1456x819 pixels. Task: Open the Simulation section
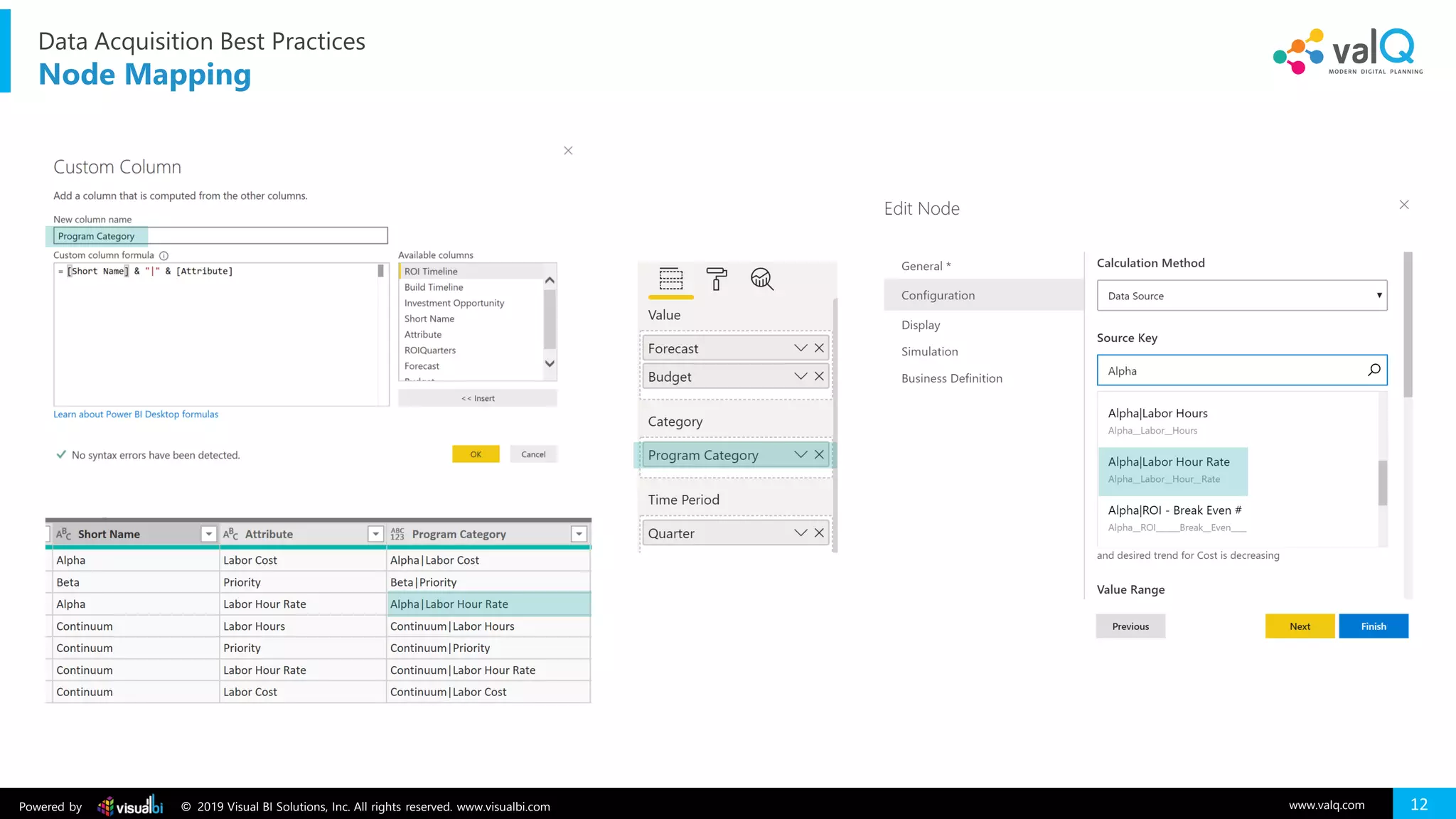929,352
